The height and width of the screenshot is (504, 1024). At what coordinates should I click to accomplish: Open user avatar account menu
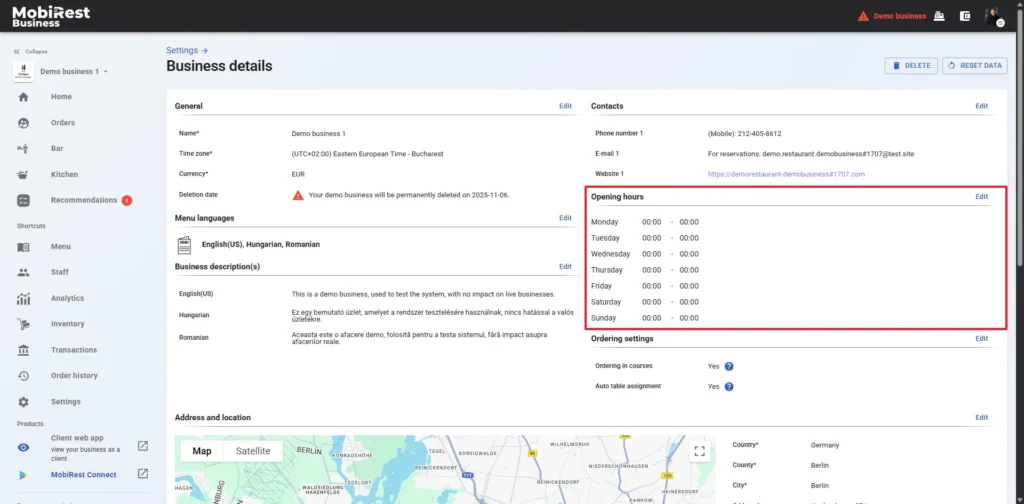point(992,16)
